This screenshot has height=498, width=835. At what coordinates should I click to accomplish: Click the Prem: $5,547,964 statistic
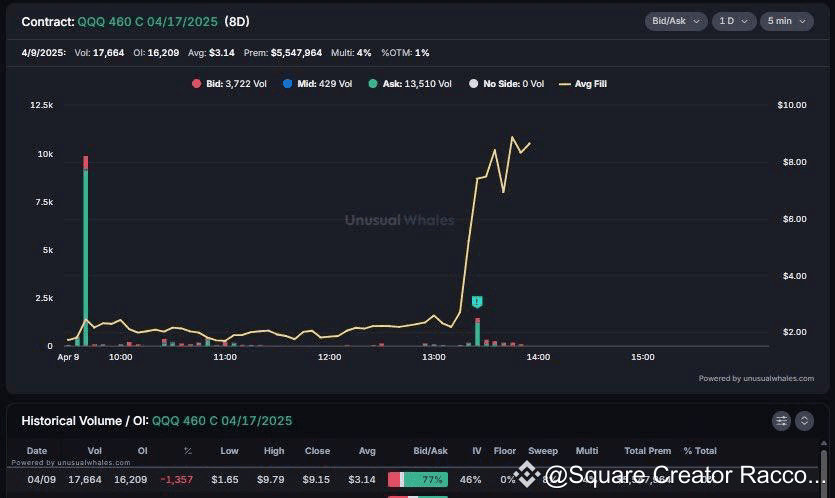[283, 53]
